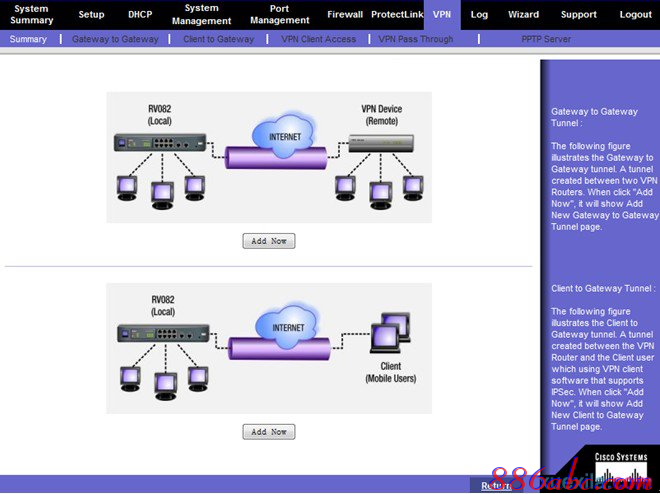Open the System Summary menu
660x494 pixels.
pos(32,14)
